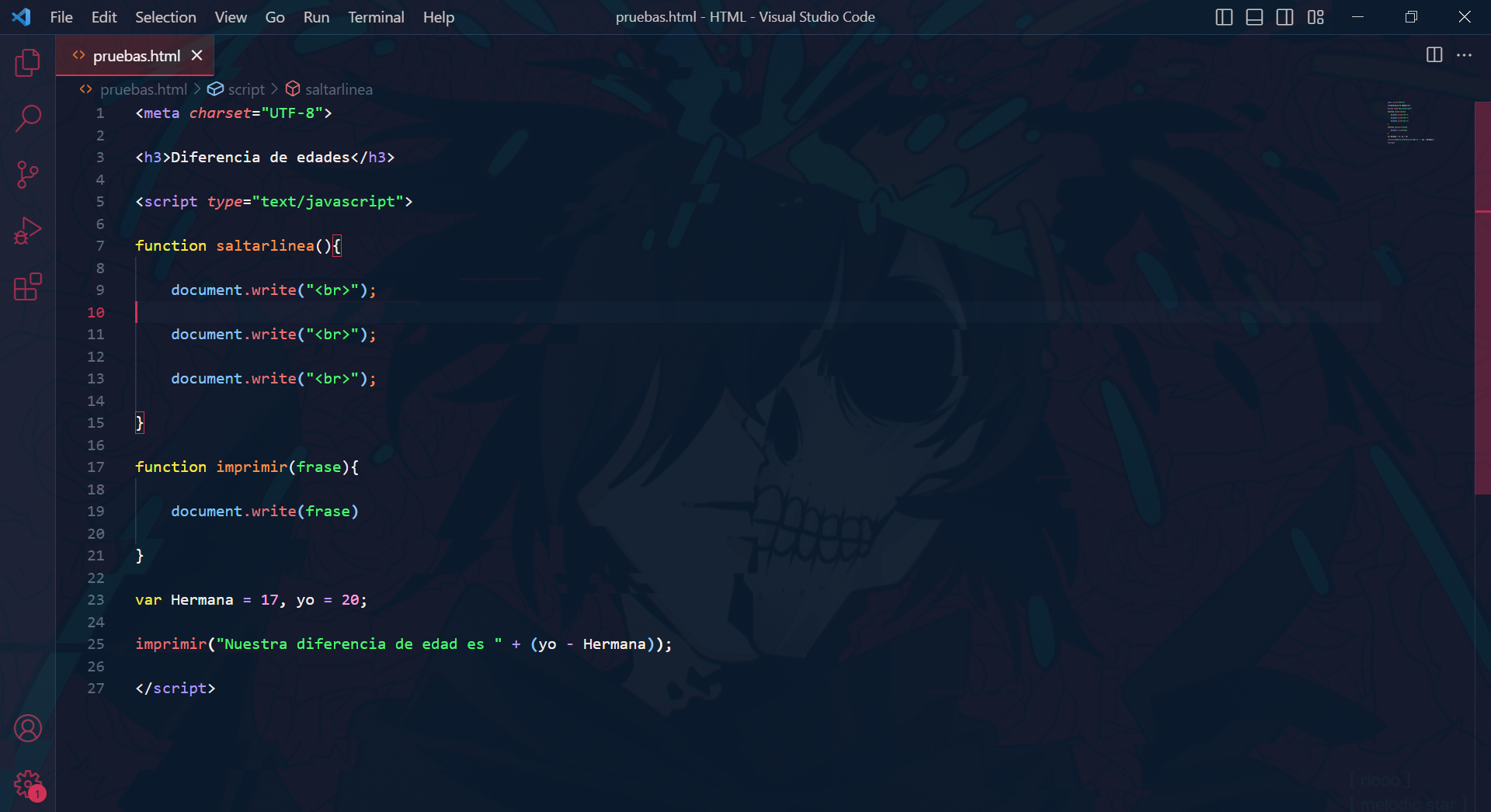The width and height of the screenshot is (1491, 812).
Task: Open the Help menu
Action: [x=439, y=17]
